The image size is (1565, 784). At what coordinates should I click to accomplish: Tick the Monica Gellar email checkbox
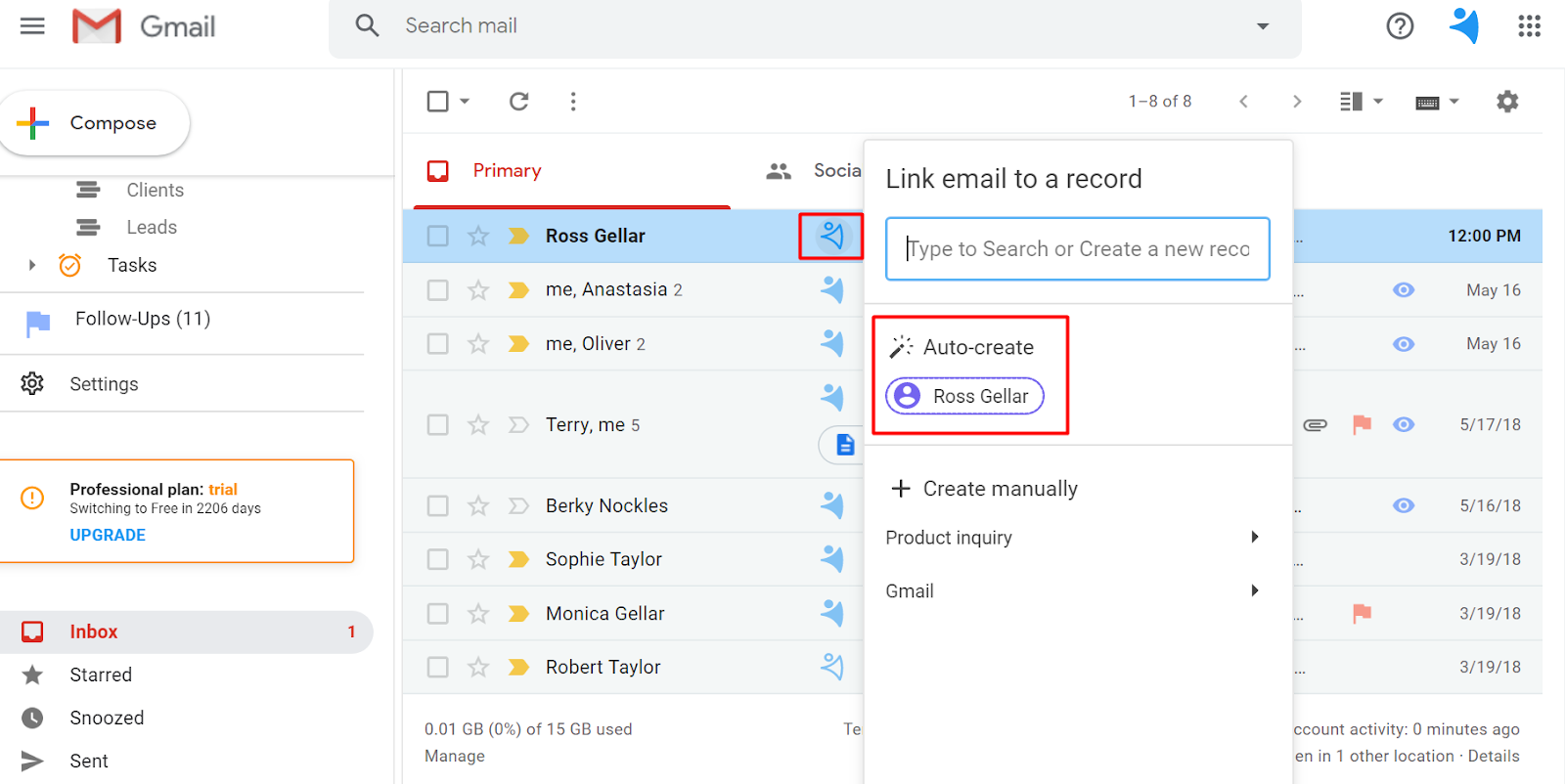[438, 613]
